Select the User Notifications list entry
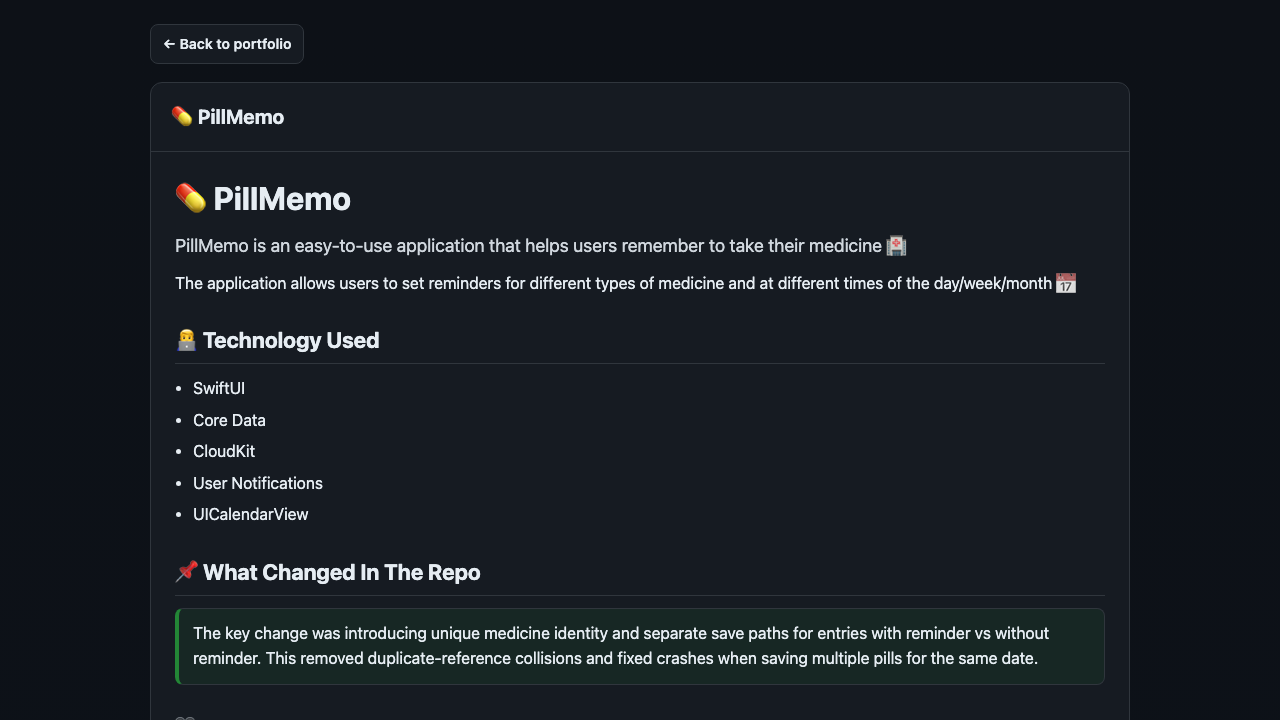 pyautogui.click(x=257, y=483)
